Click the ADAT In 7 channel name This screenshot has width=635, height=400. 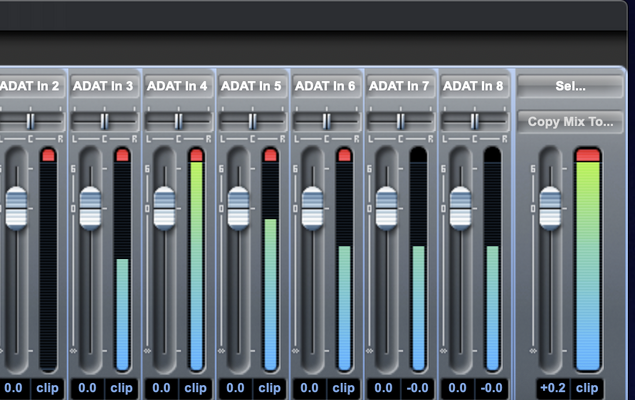tap(401, 86)
